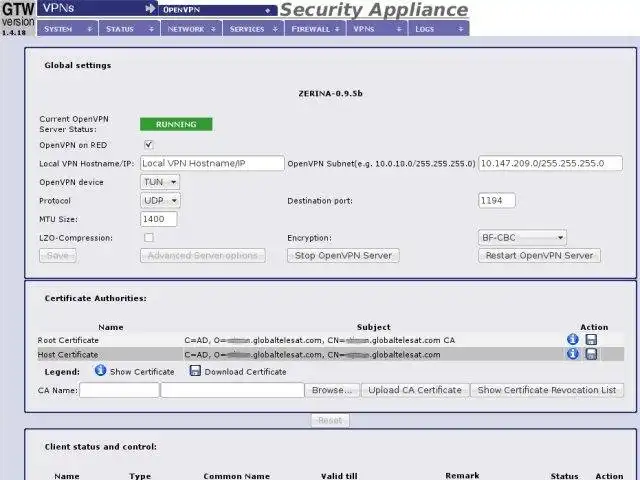Click the RUNNING server status indicator
The image size is (640, 480).
point(176,124)
